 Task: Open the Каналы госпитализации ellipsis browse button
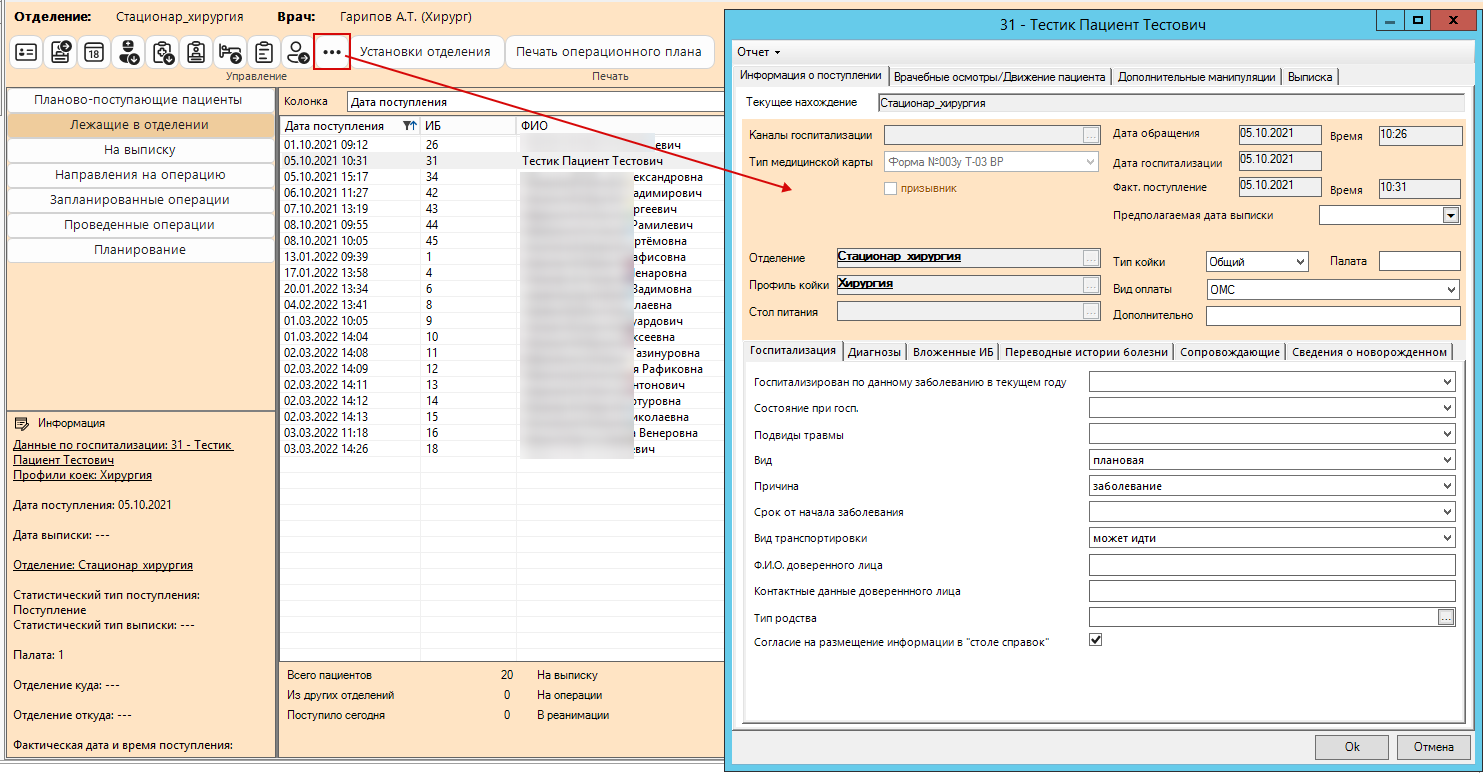pos(1090,135)
